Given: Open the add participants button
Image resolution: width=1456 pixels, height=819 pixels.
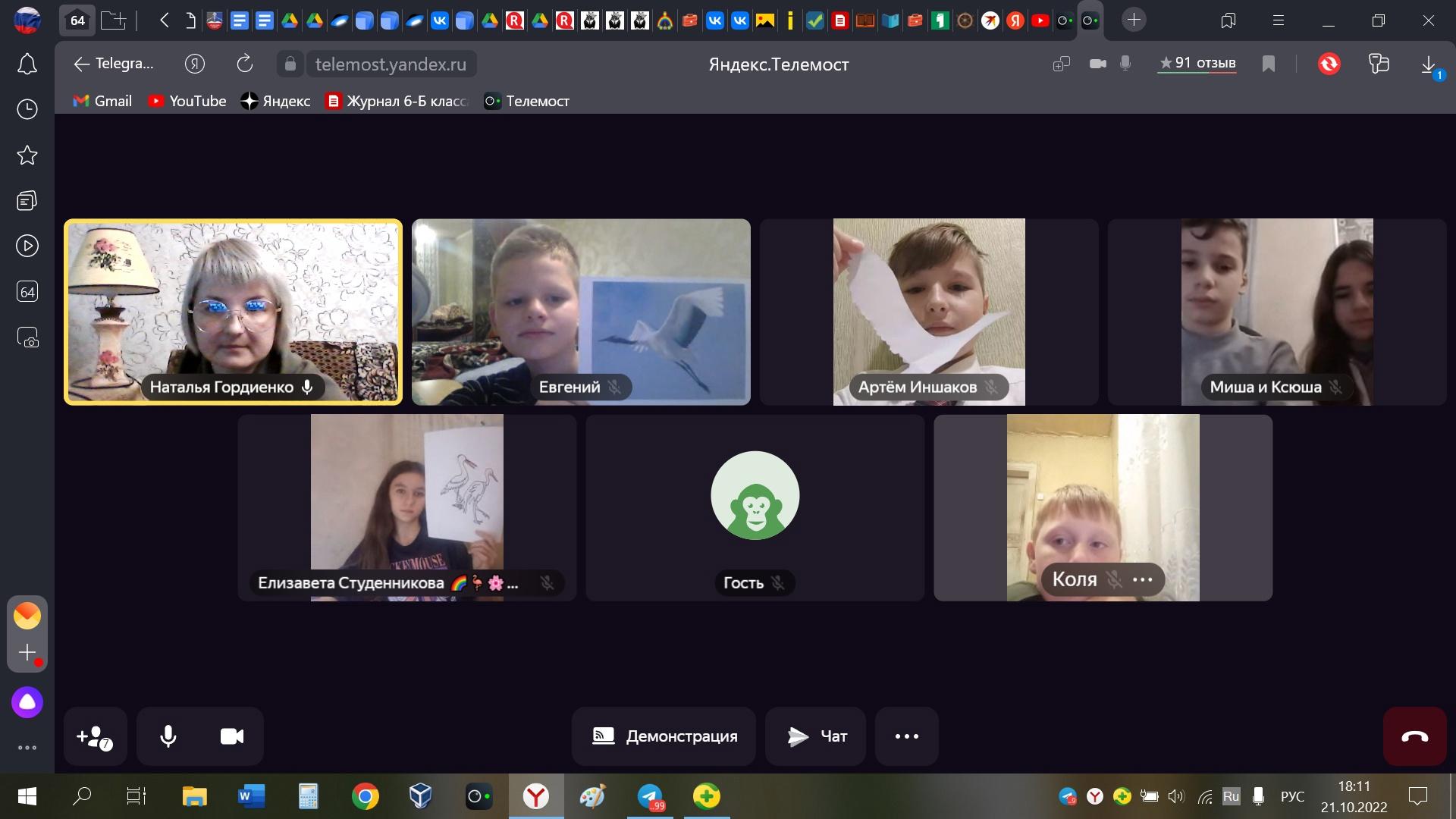Looking at the screenshot, I should coord(95,736).
